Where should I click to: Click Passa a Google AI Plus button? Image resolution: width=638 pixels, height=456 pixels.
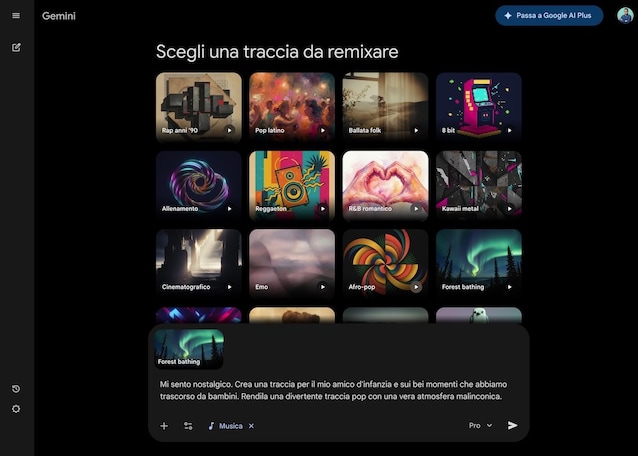pyautogui.click(x=549, y=16)
